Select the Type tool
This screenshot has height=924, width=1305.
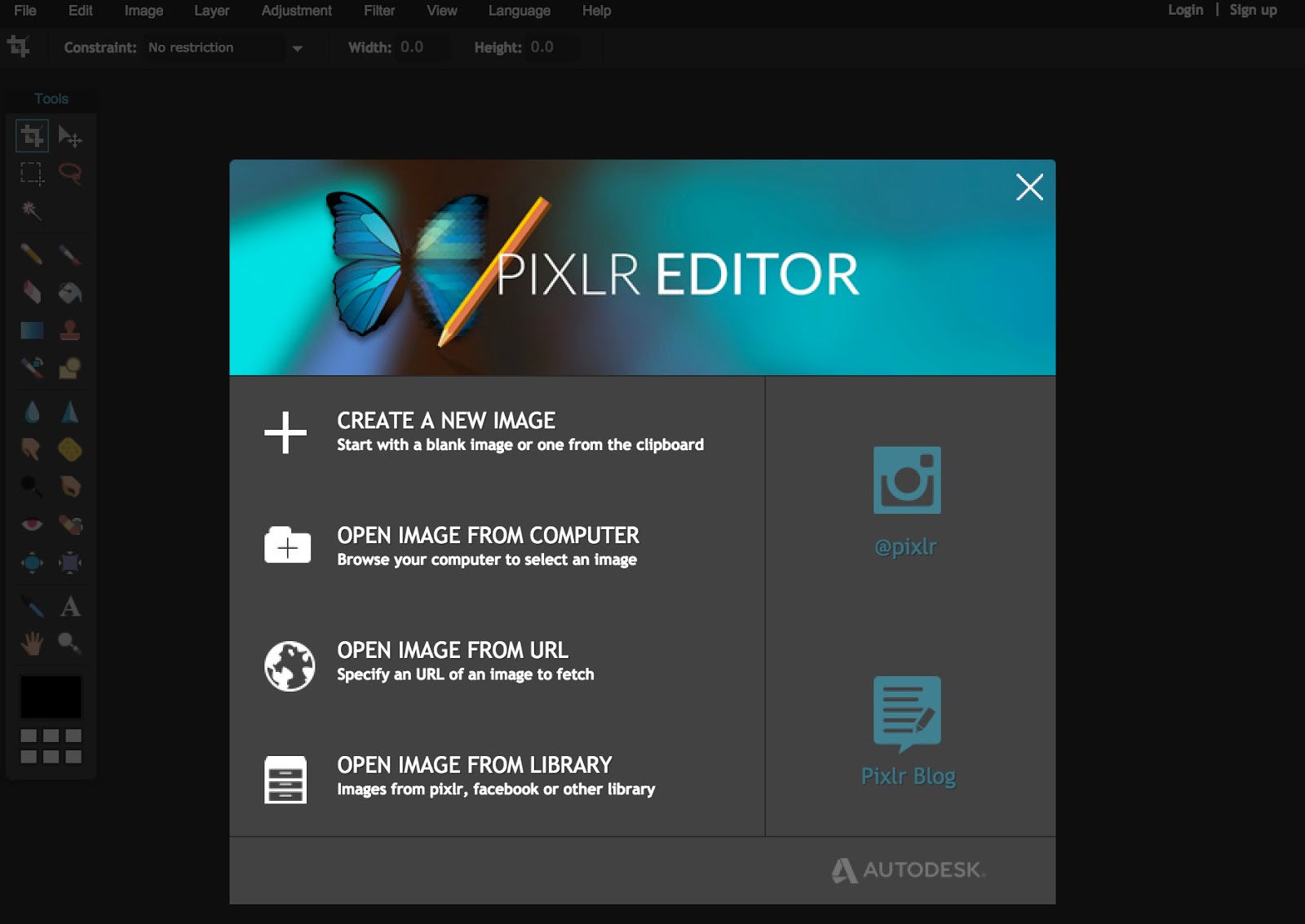pos(72,606)
